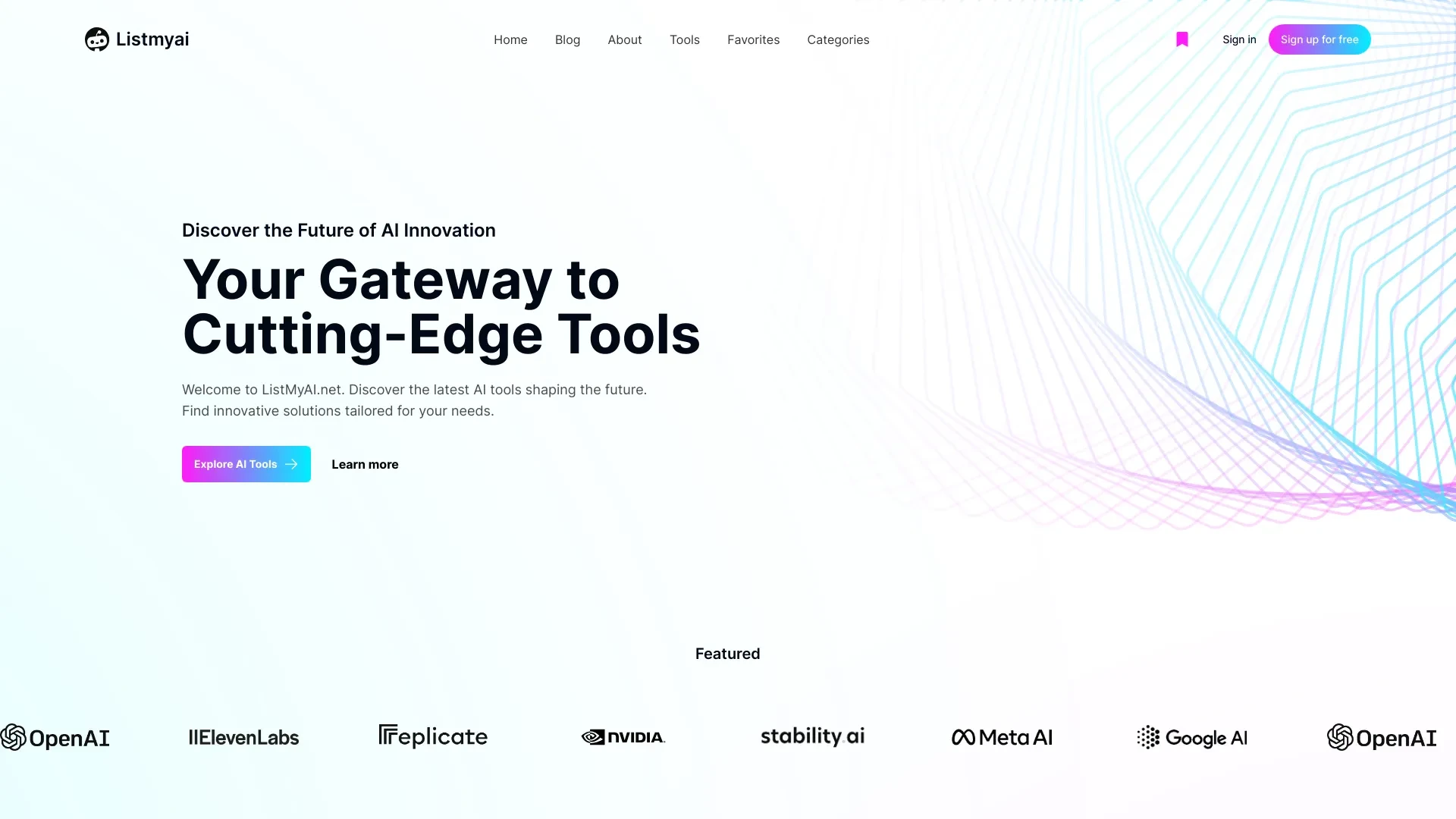Click Explore AI Tools button
The image size is (1456, 819).
coord(246,464)
